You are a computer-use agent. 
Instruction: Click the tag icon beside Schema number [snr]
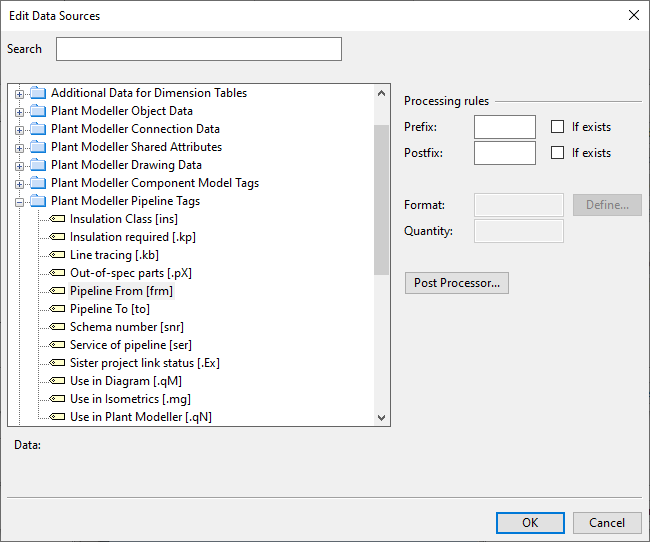[57, 327]
